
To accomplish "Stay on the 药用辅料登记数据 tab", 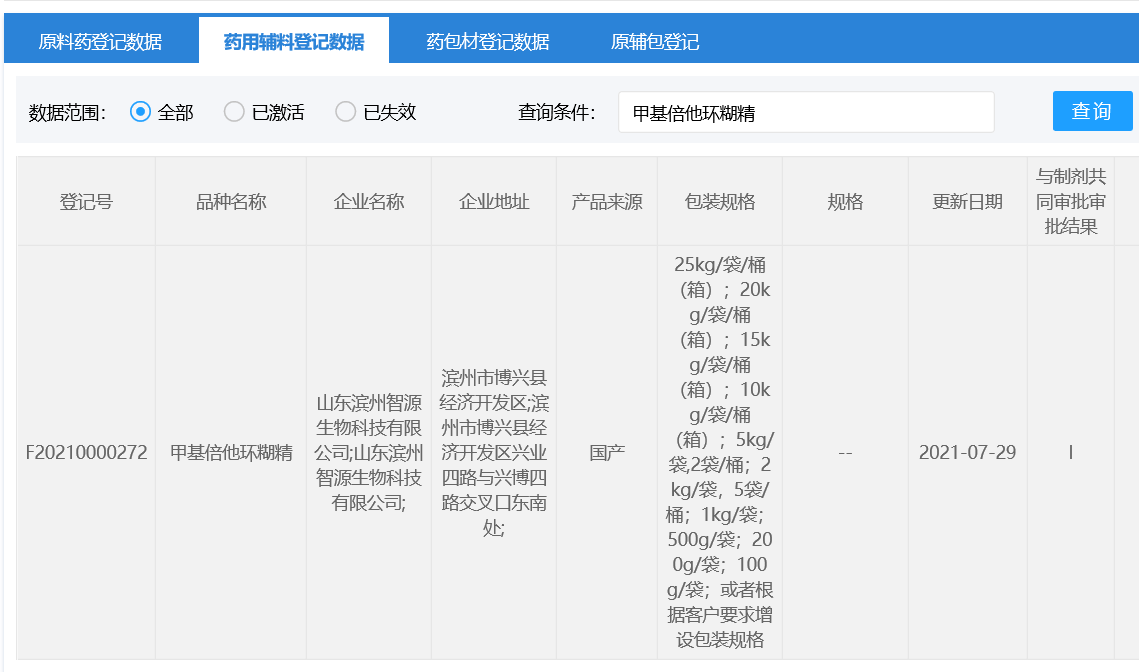I will pos(293,40).
